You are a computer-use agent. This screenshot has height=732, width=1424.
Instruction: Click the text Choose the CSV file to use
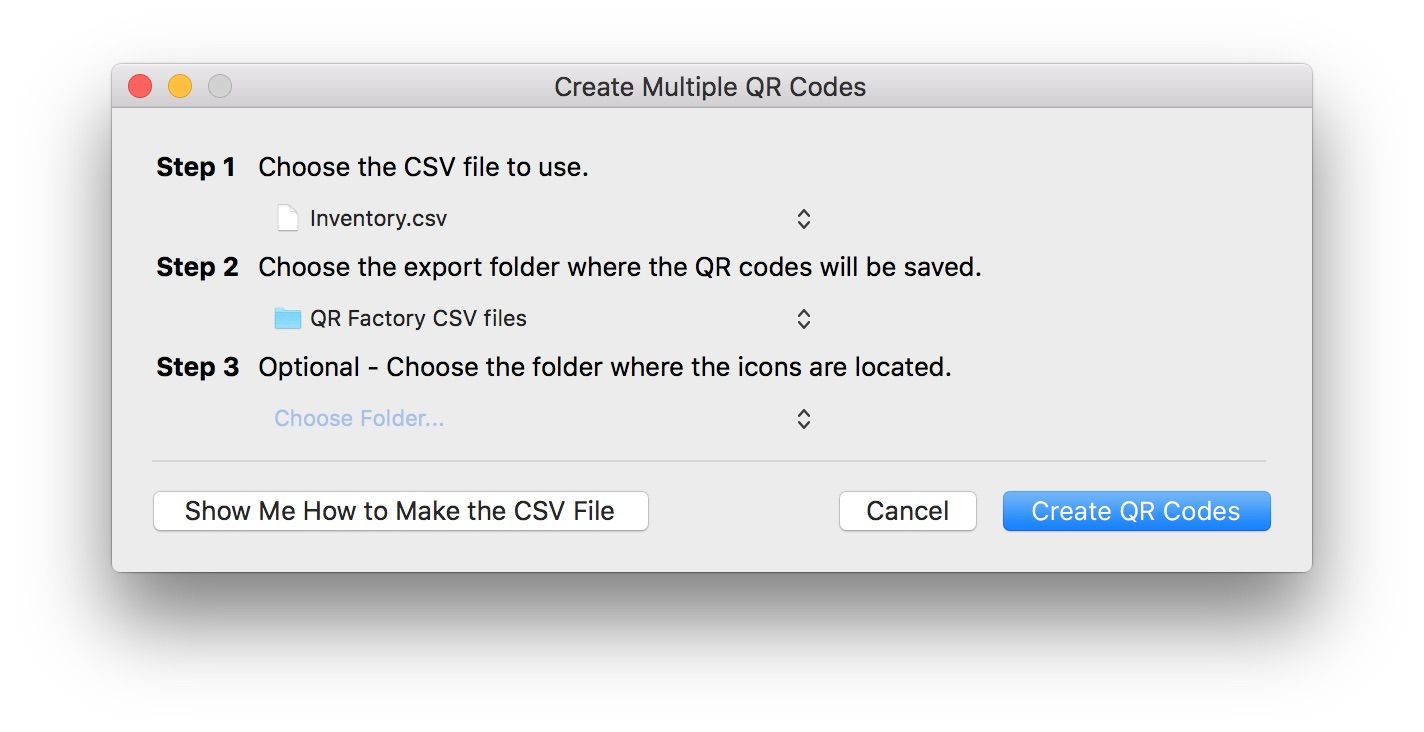tap(423, 167)
